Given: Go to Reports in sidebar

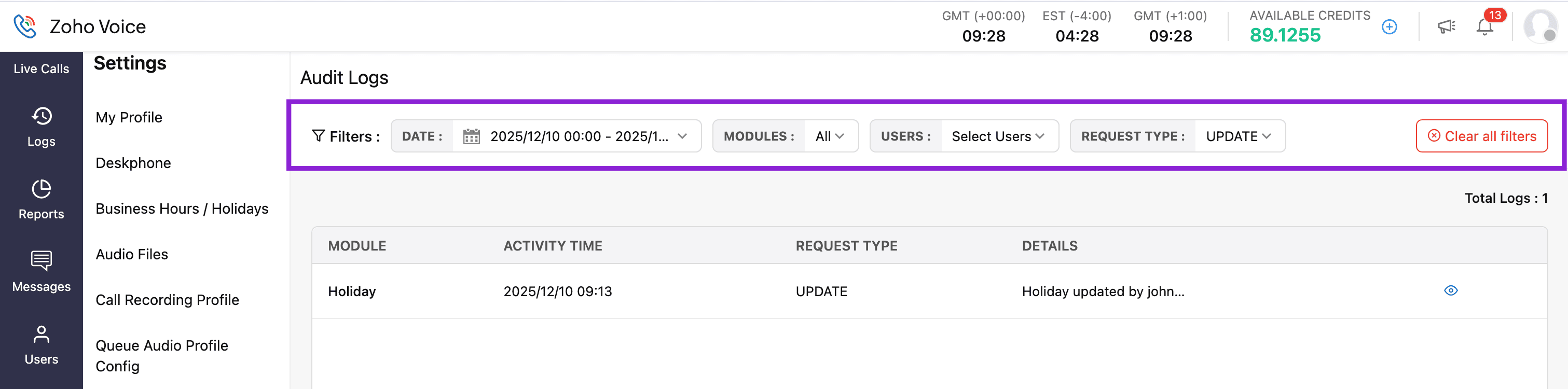Looking at the screenshot, I should 42,200.
